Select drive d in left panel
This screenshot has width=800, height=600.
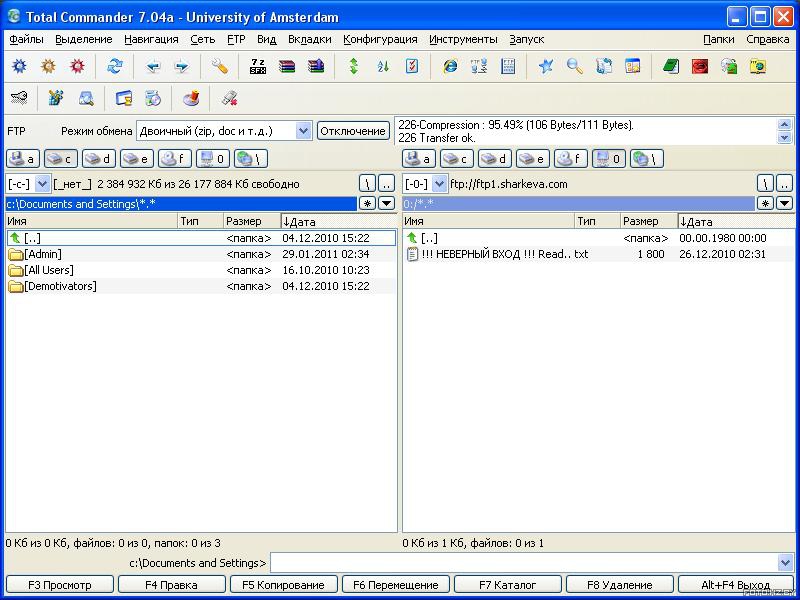pyautogui.click(x=99, y=159)
